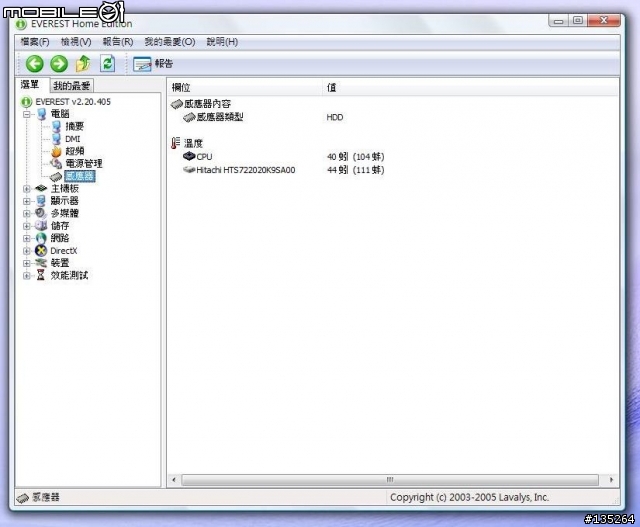This screenshot has height=527, width=640.
Task: Click the green Forward arrow button
Action: click(x=59, y=64)
